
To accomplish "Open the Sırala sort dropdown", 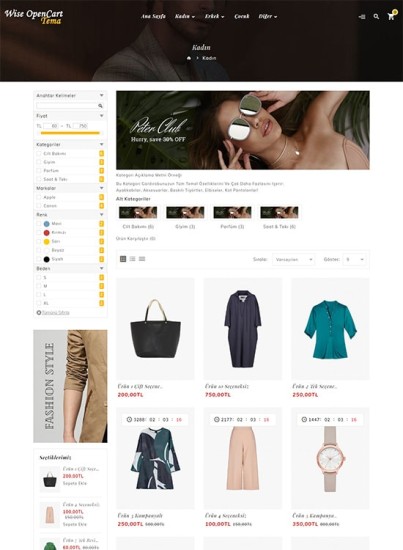I will point(293,260).
